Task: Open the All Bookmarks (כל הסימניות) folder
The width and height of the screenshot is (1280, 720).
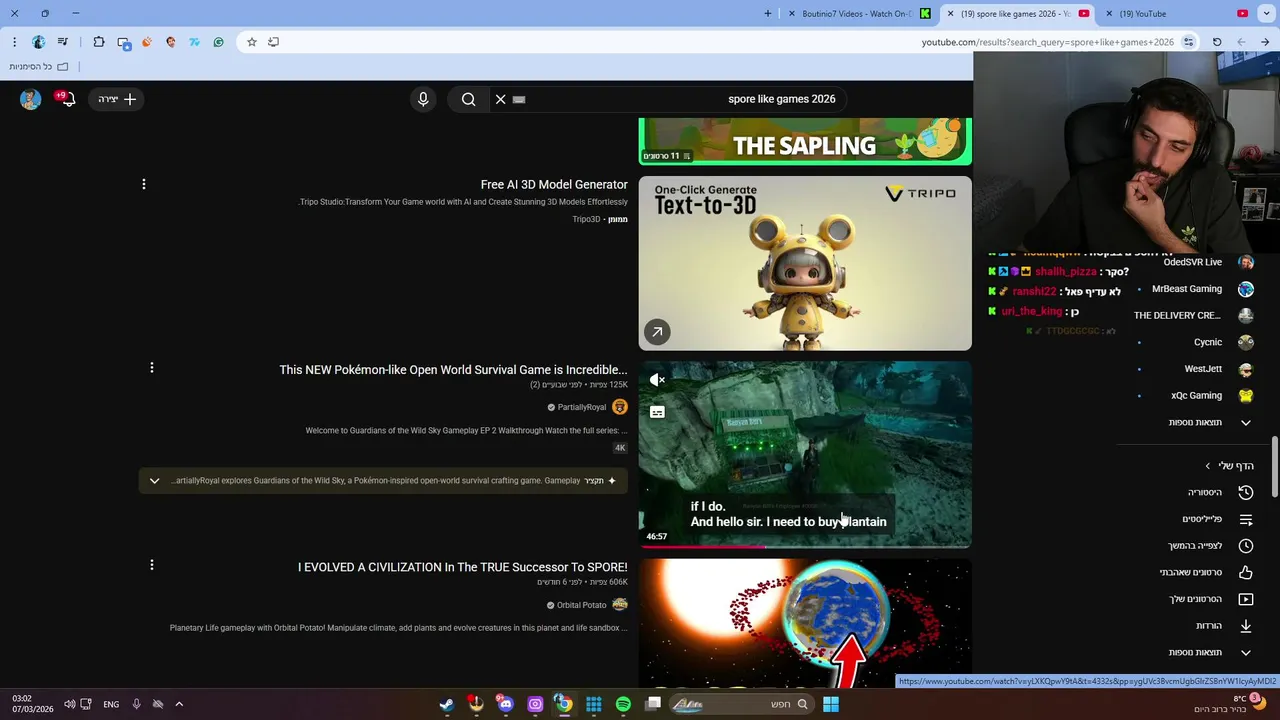Action: click(39, 66)
